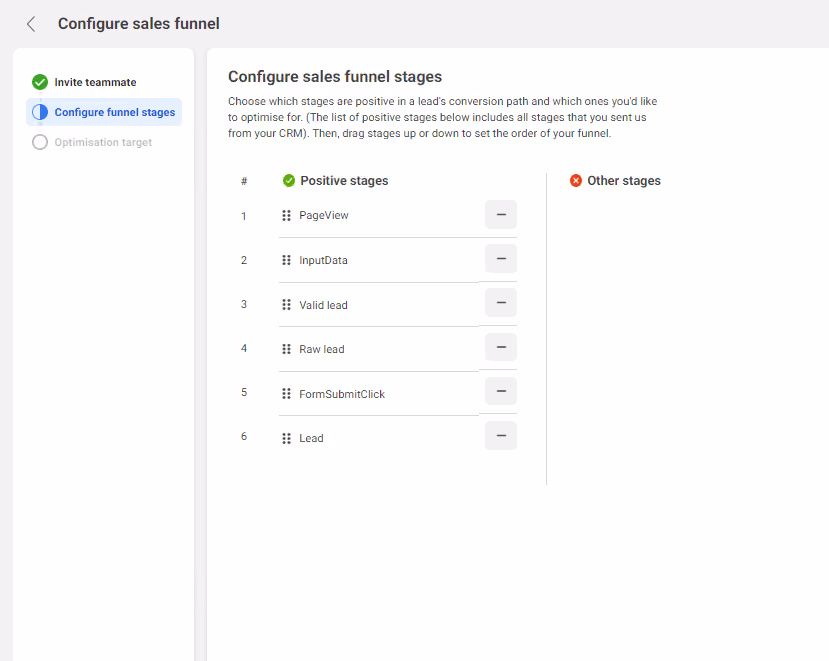Click the Configure sales funnel stages heading
829x661 pixels.
(335, 77)
